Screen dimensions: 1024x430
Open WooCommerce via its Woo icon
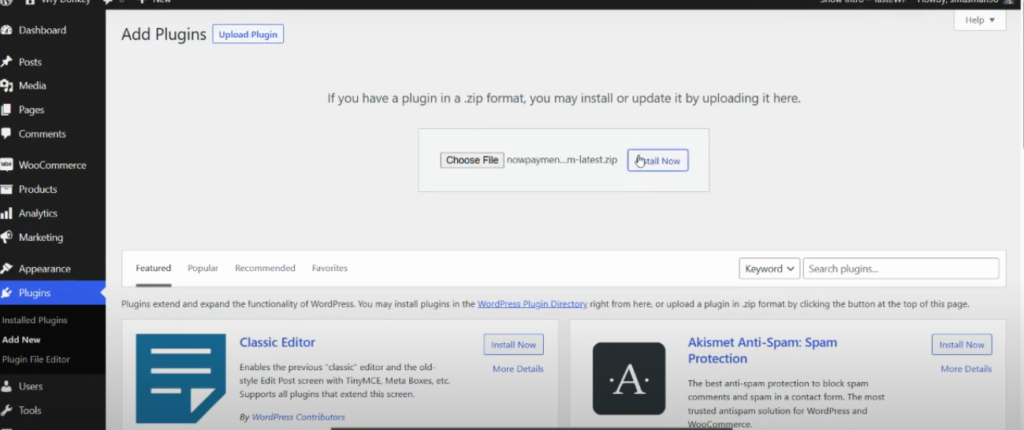[6, 165]
